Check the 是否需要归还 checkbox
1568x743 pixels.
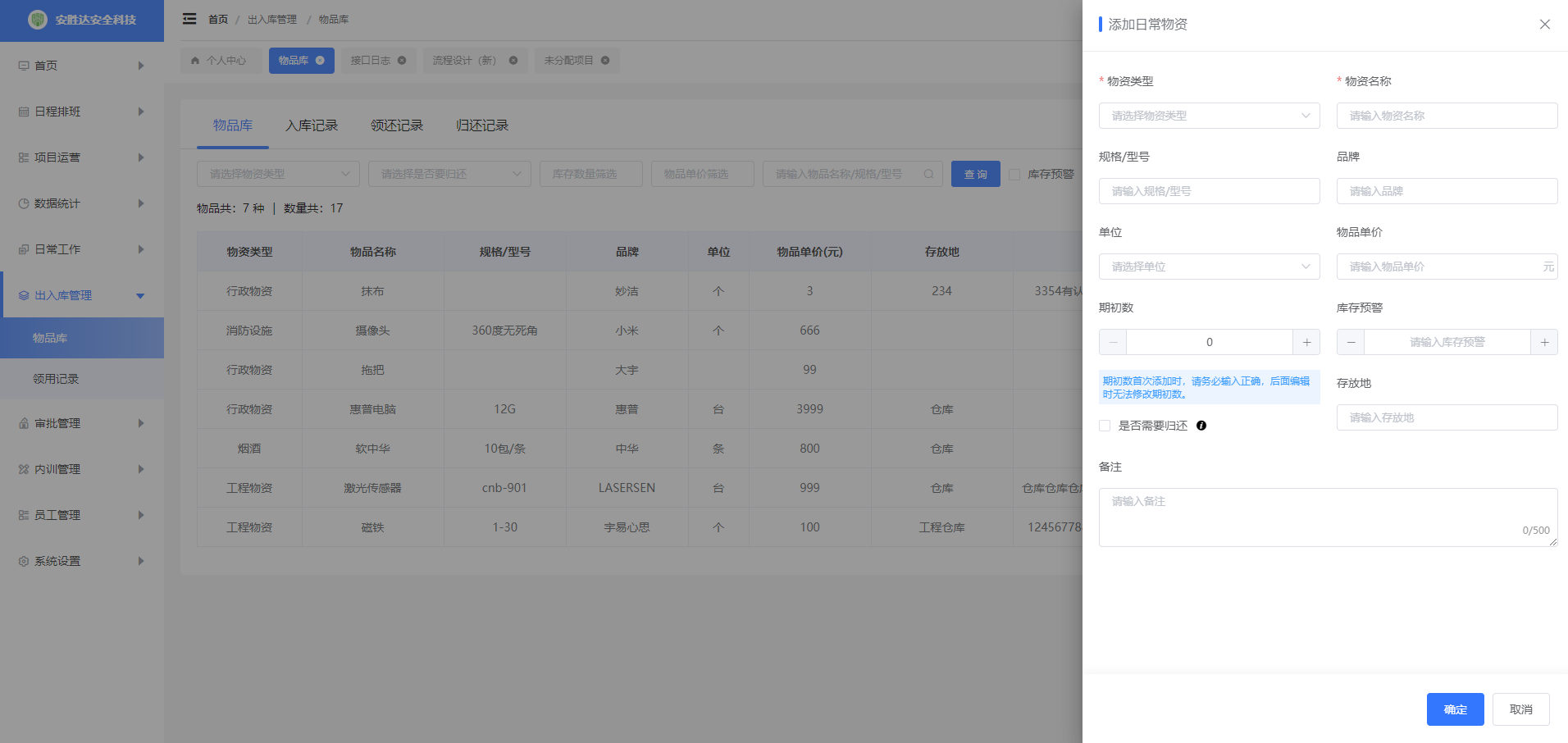coord(1105,426)
